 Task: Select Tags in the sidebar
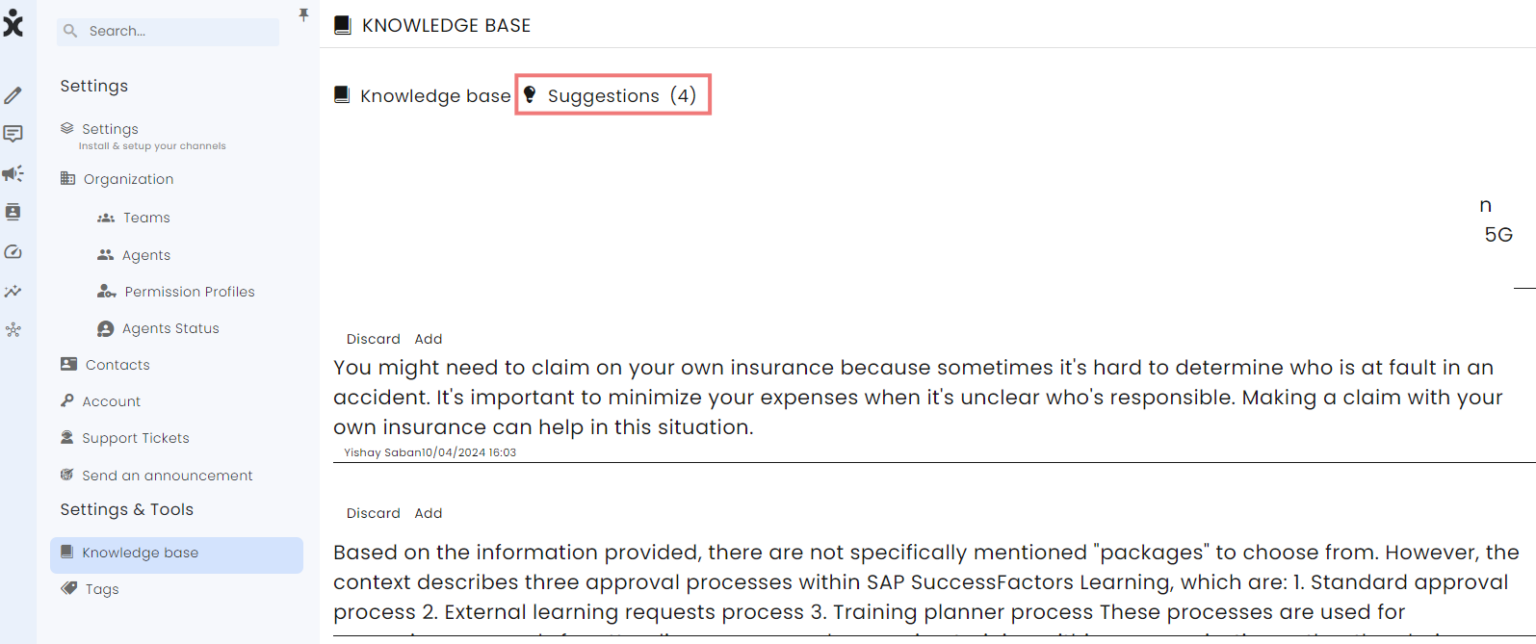[x=101, y=588]
